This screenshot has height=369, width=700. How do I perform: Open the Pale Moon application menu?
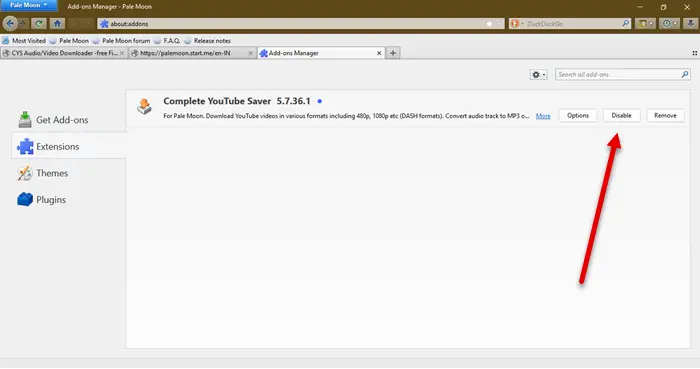click(29, 5)
